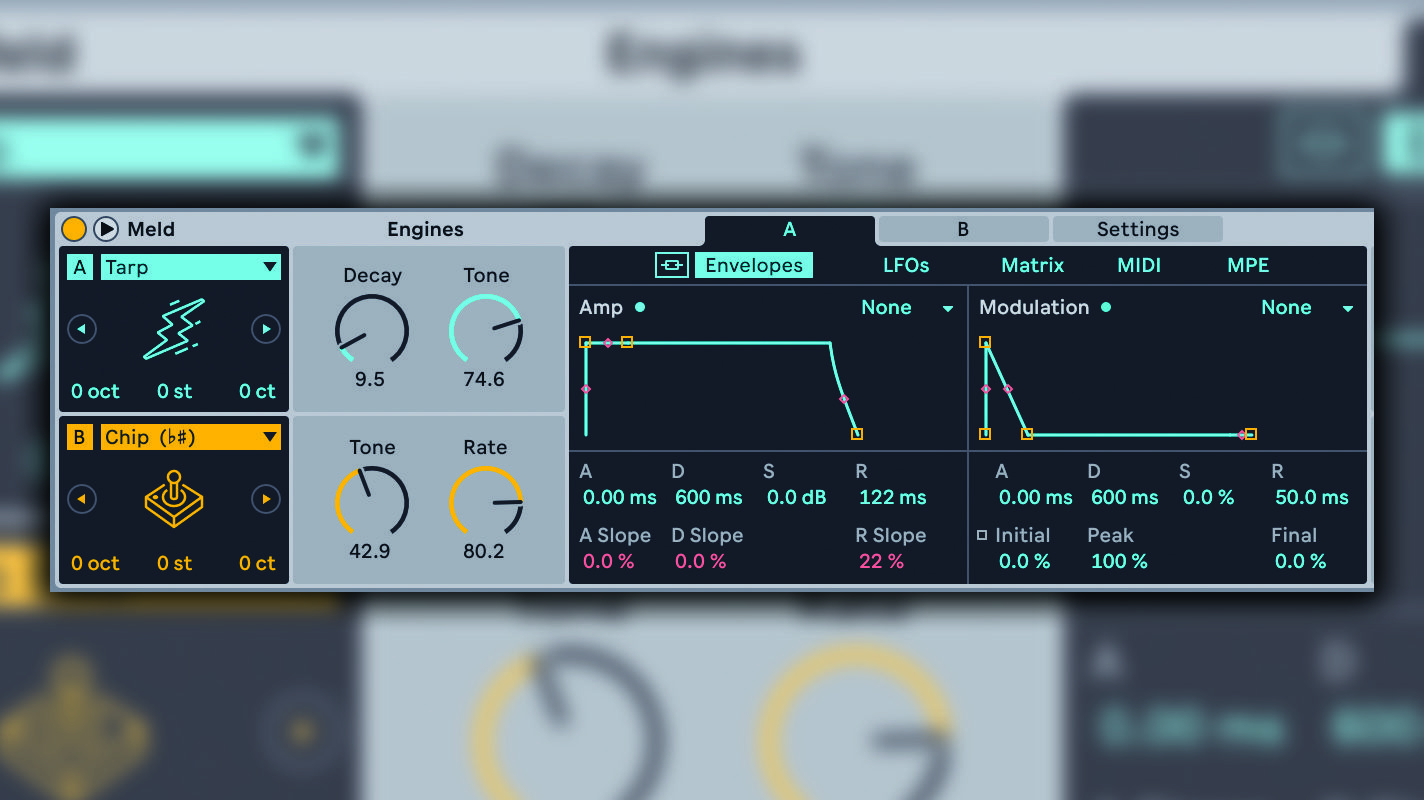Click the 122 ms release time value

pos(889,497)
